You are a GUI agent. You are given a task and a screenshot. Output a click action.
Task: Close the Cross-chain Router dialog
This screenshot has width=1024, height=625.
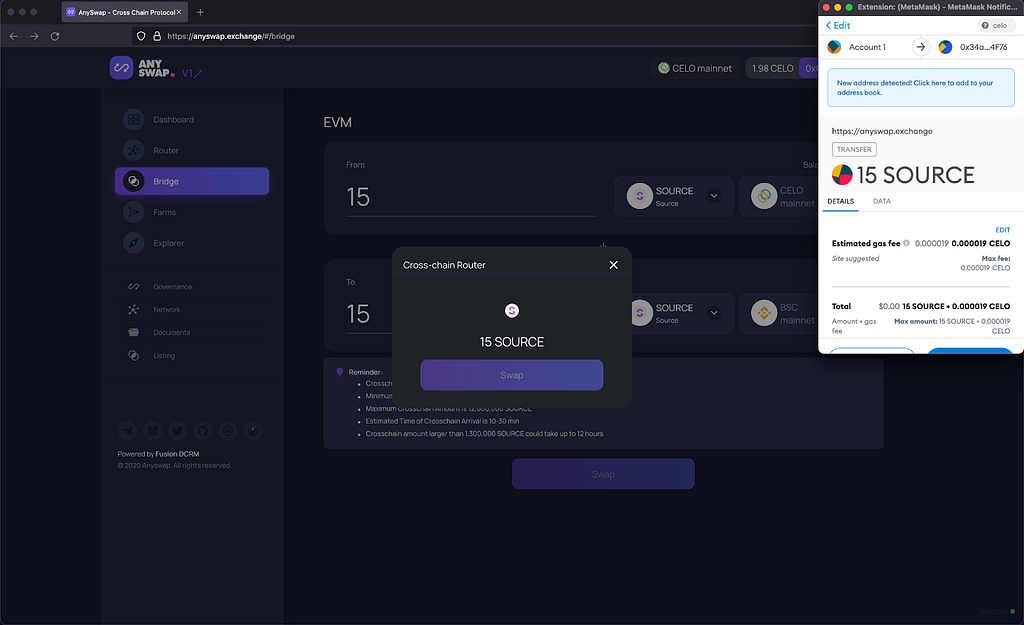click(x=613, y=264)
